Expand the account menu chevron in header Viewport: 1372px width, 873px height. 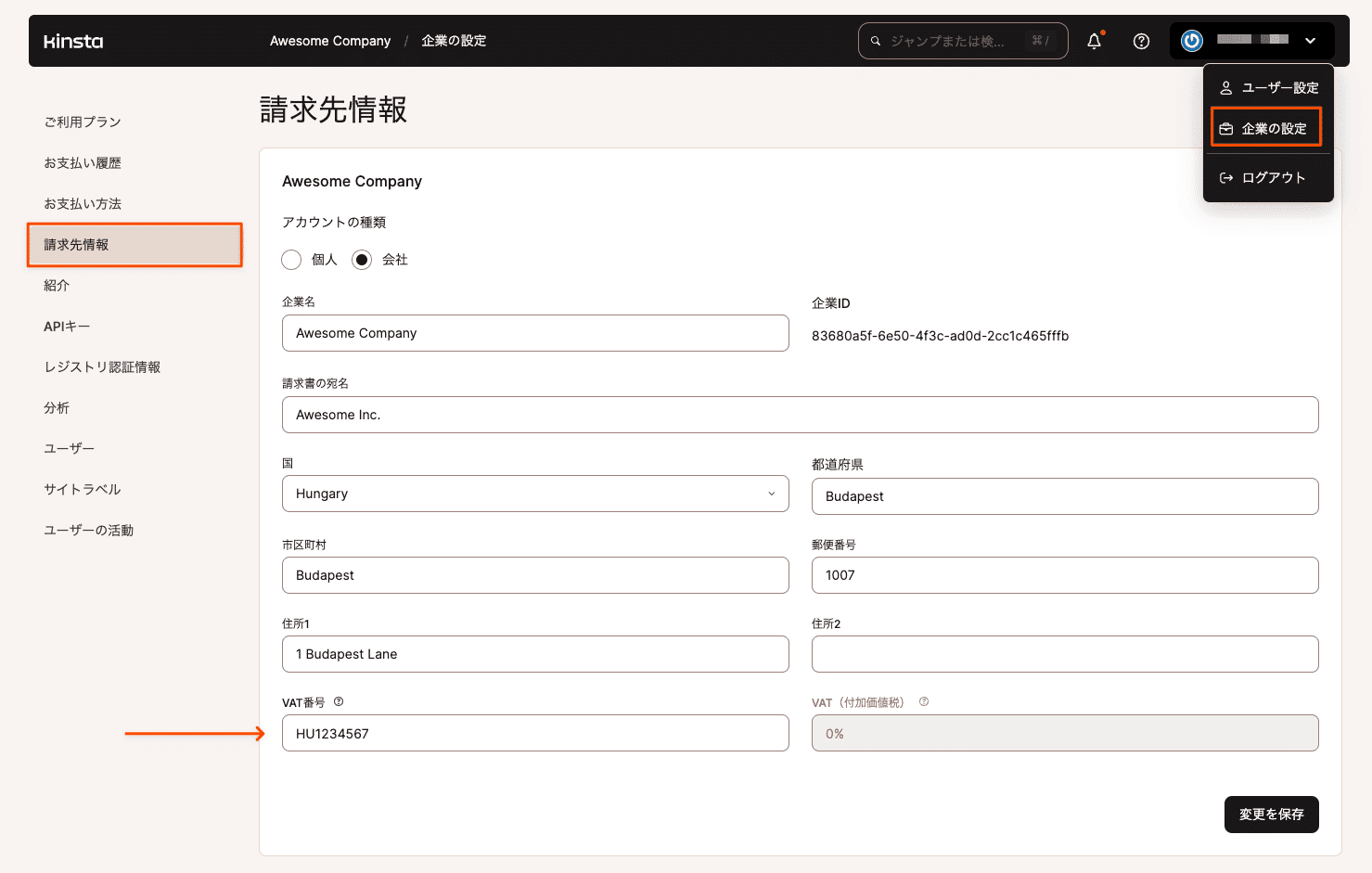tap(1310, 41)
